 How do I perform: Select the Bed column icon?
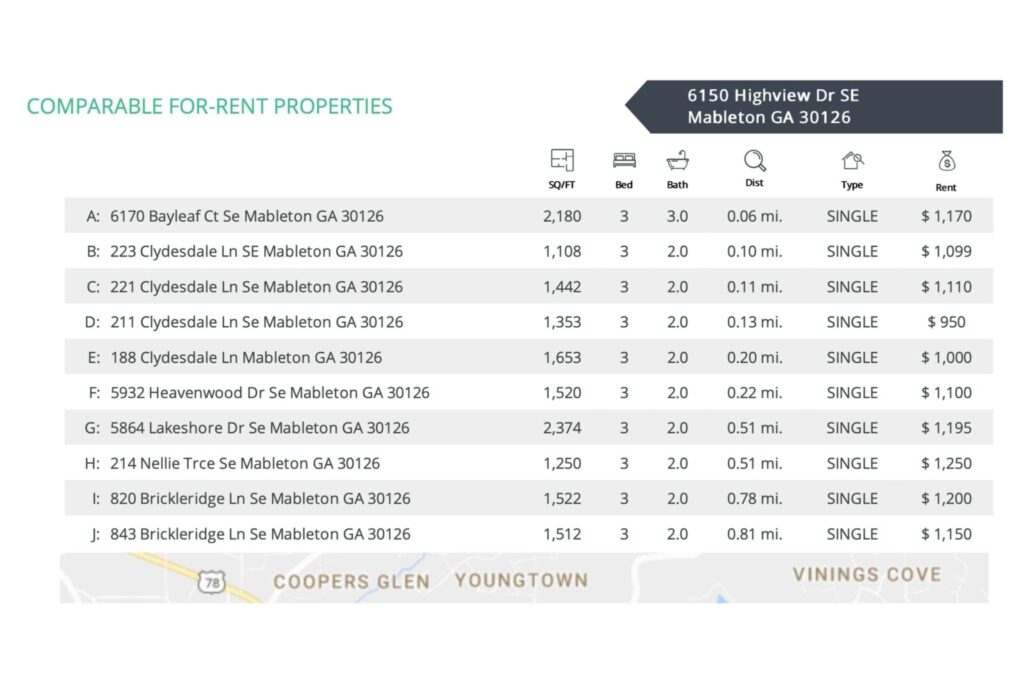pos(624,159)
